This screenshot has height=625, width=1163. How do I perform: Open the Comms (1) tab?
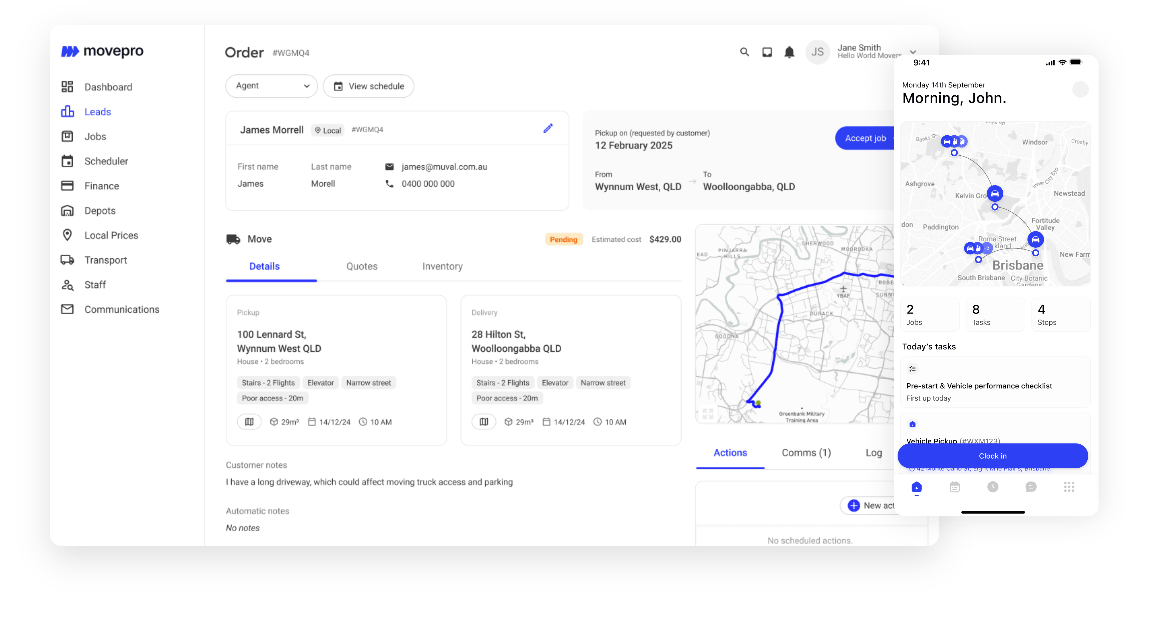pos(806,453)
